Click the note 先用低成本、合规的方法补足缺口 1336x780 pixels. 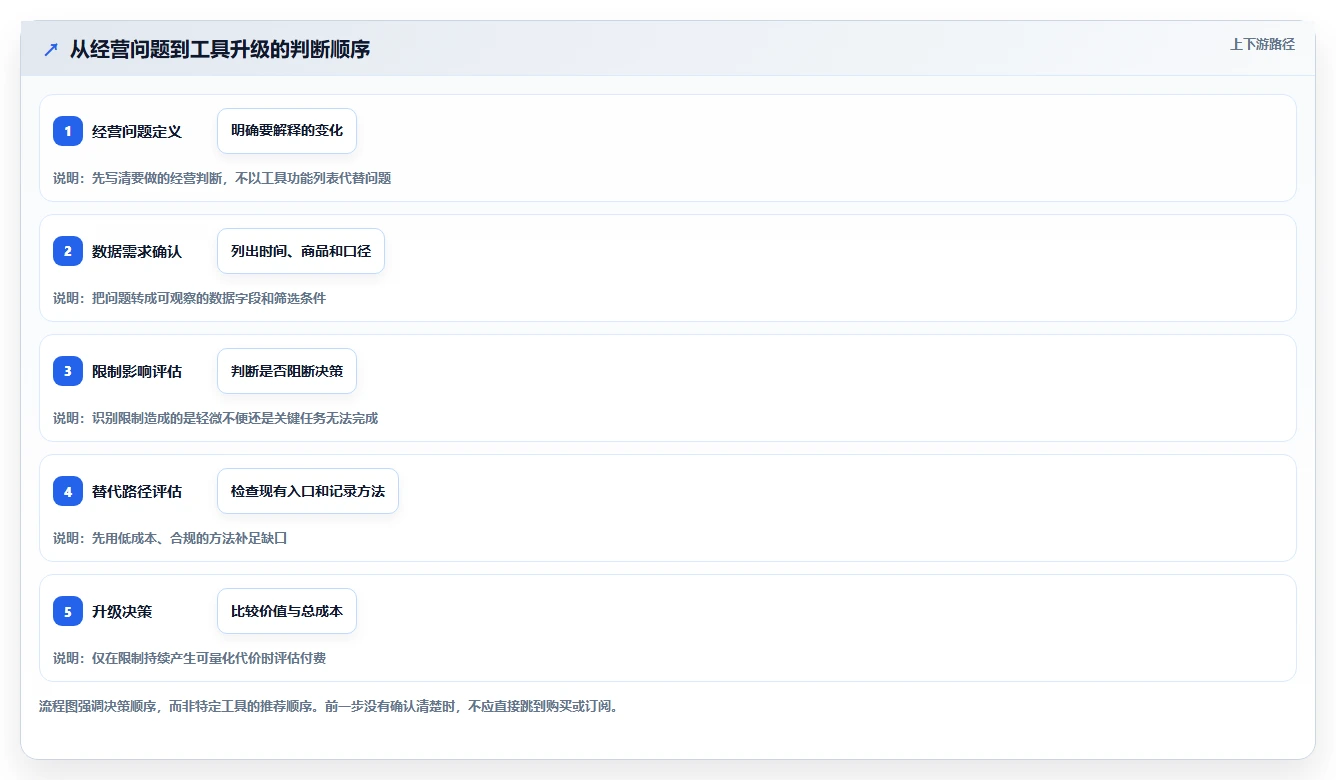[189, 538]
